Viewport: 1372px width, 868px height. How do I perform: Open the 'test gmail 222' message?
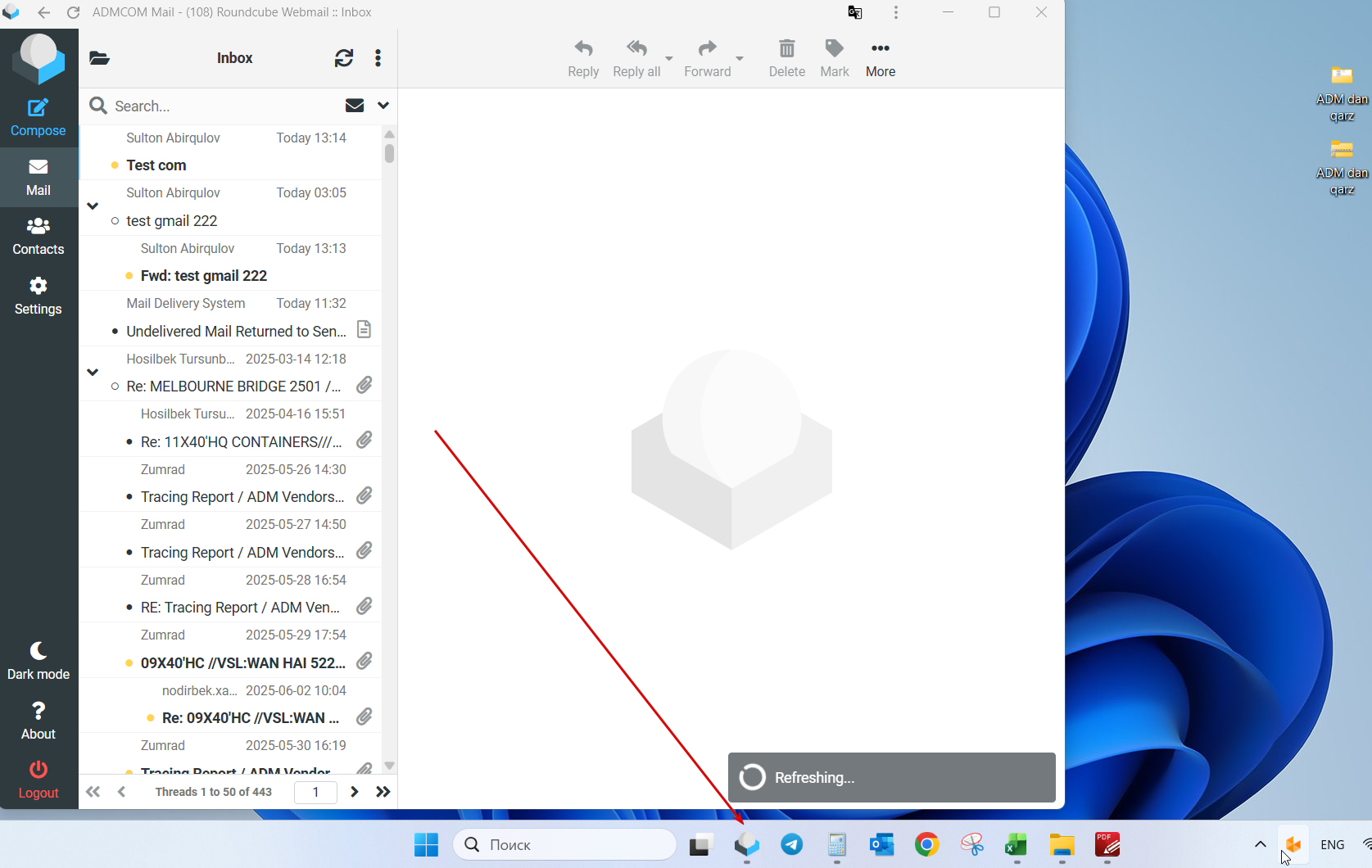230,207
